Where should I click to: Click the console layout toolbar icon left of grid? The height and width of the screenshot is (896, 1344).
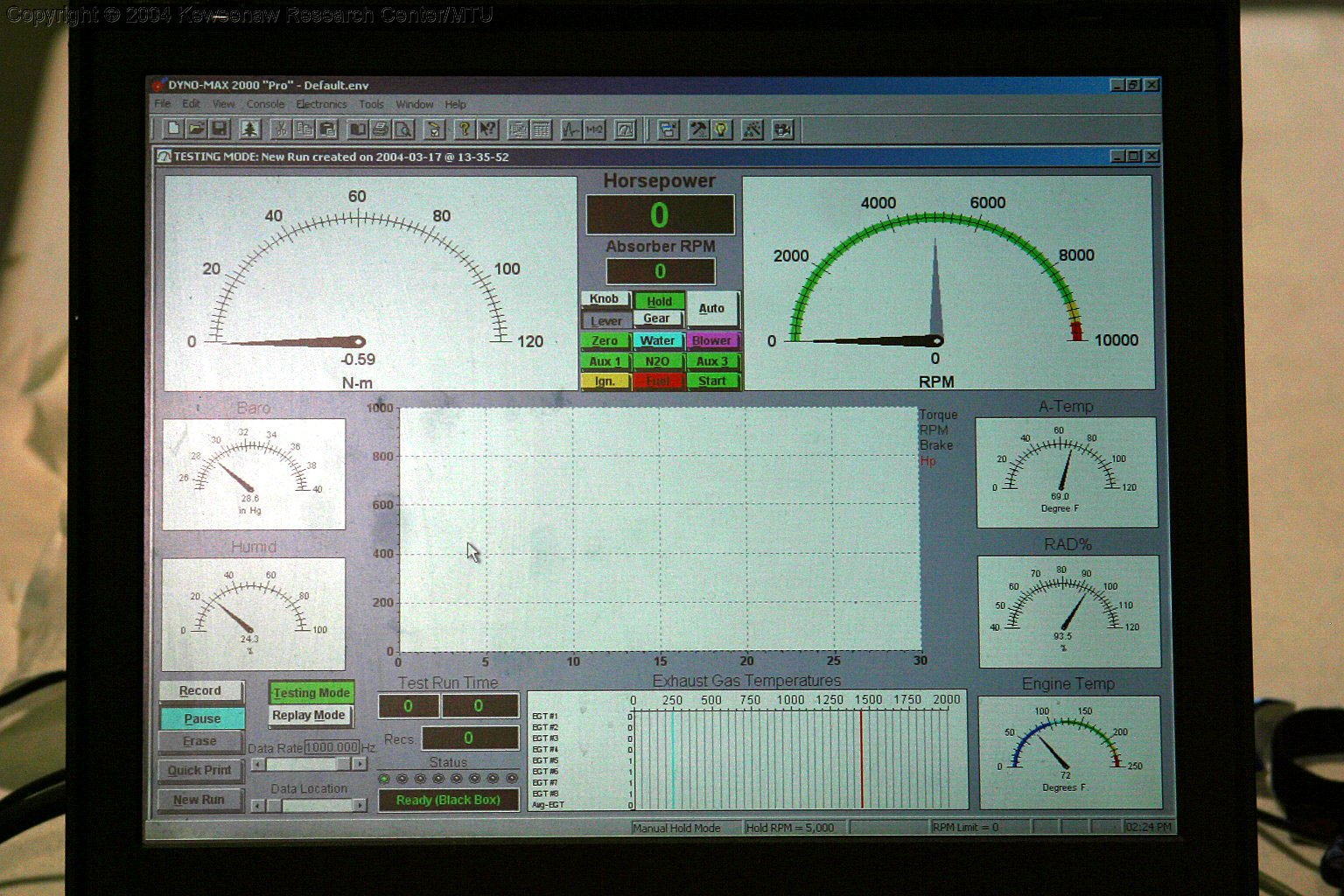click(x=518, y=129)
